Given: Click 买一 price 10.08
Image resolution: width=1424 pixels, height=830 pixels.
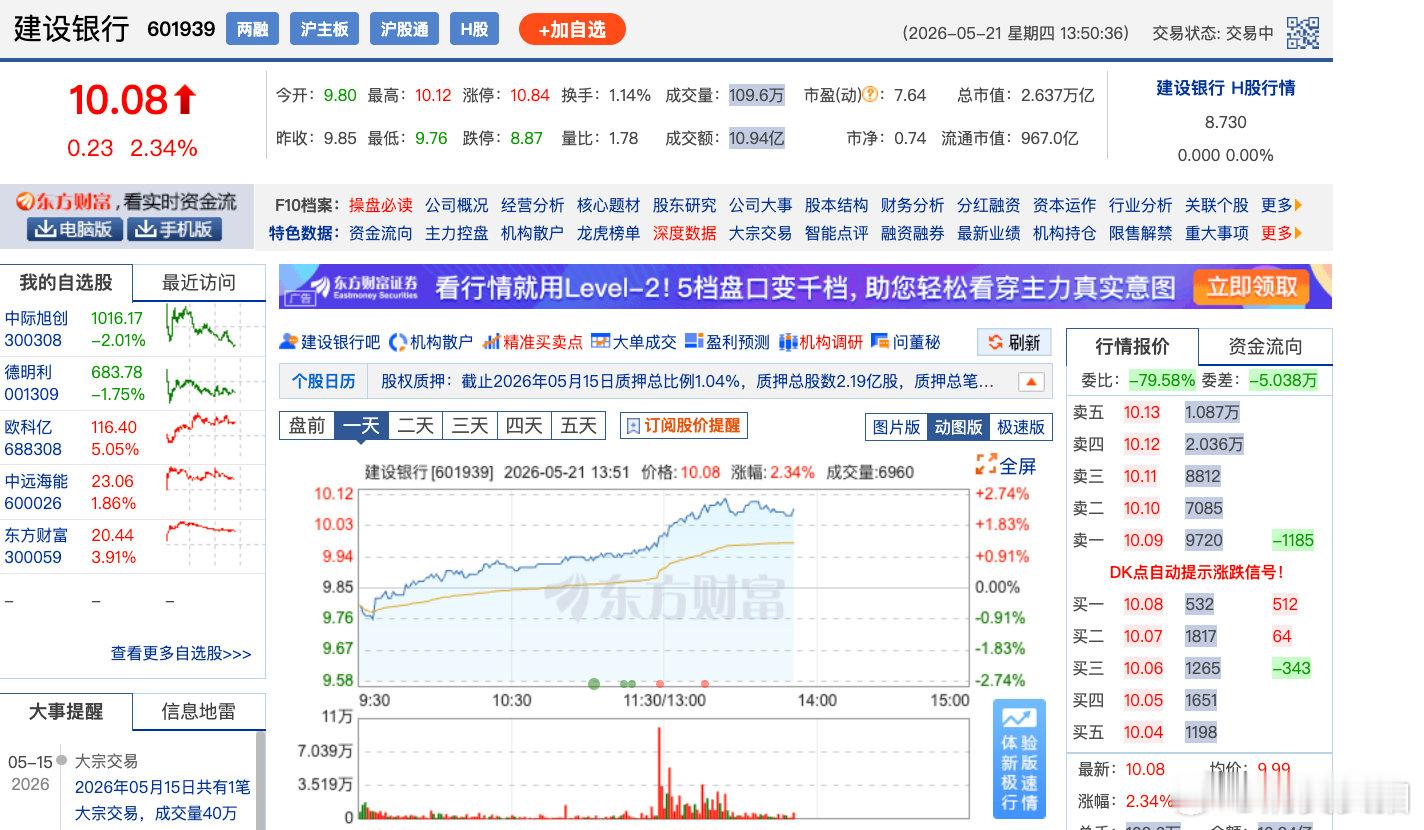Looking at the screenshot, I should point(1143,604).
